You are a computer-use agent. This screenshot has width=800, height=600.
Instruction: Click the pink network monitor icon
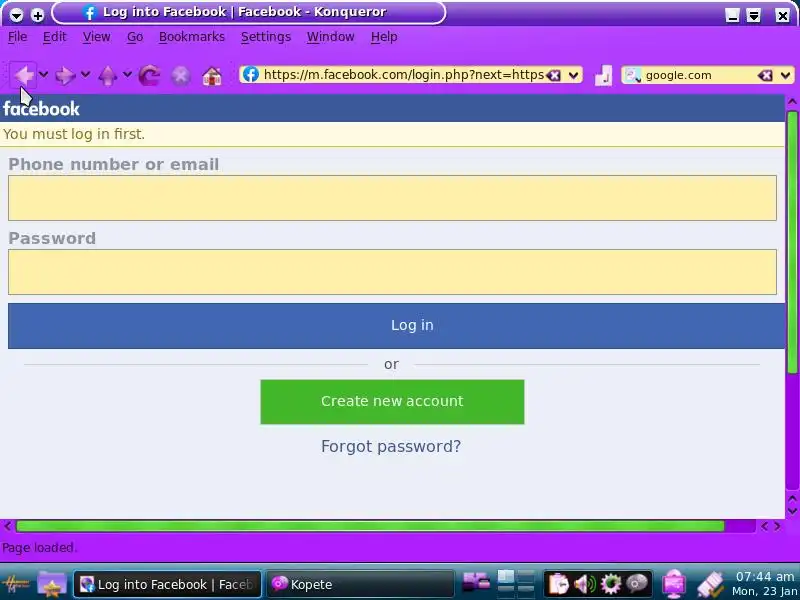[673, 584]
